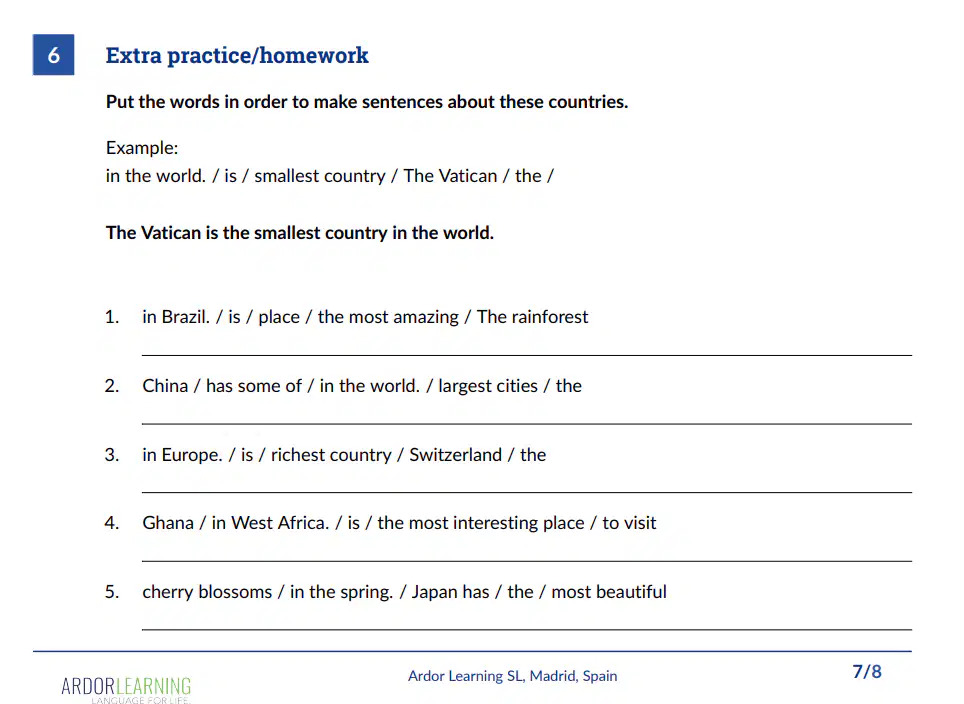The width and height of the screenshot is (964, 704).
Task: Click 'the most interesting place' in item 4
Action: click(x=481, y=523)
